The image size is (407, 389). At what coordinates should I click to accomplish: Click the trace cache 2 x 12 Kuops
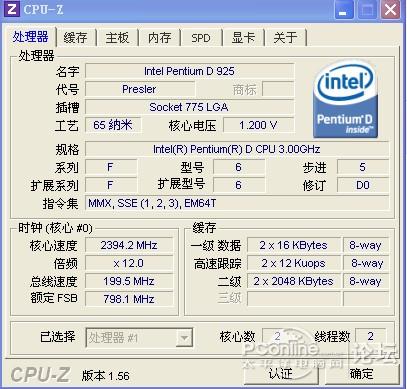294,263
